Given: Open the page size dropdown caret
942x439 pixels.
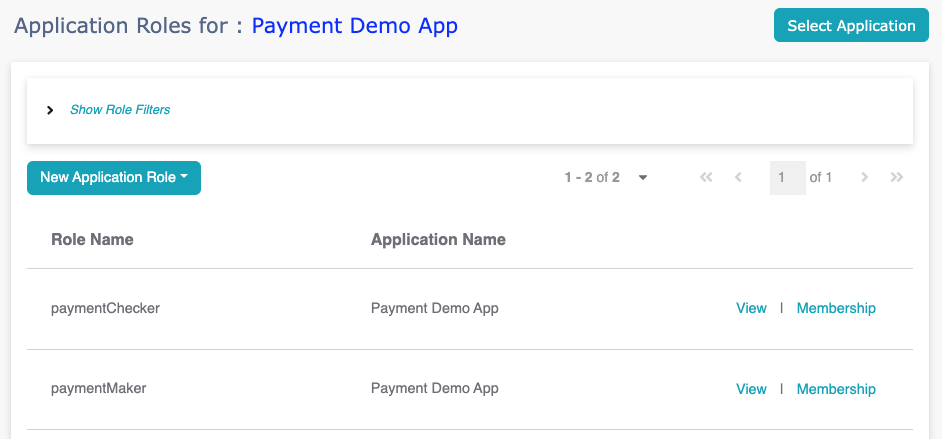Looking at the screenshot, I should [643, 178].
